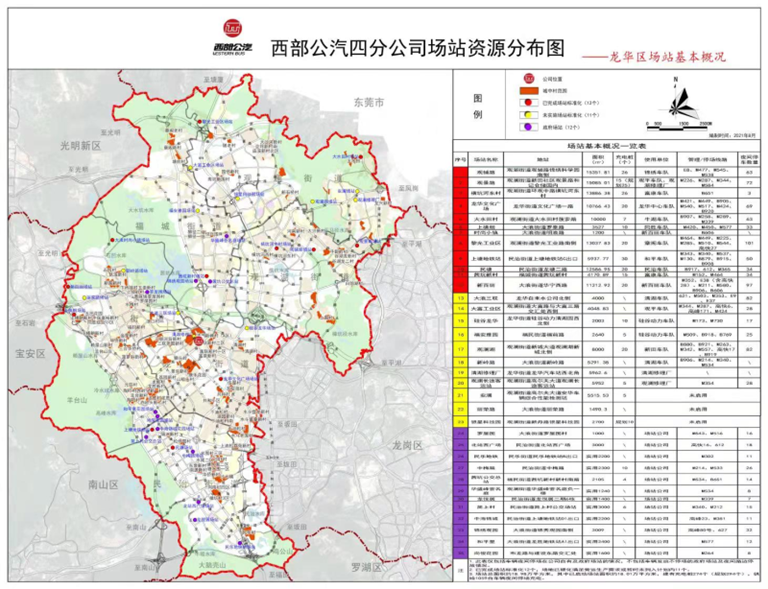Click the yellow cell numbered 23
Viewport: 768px width, 589px height.
coord(460,421)
